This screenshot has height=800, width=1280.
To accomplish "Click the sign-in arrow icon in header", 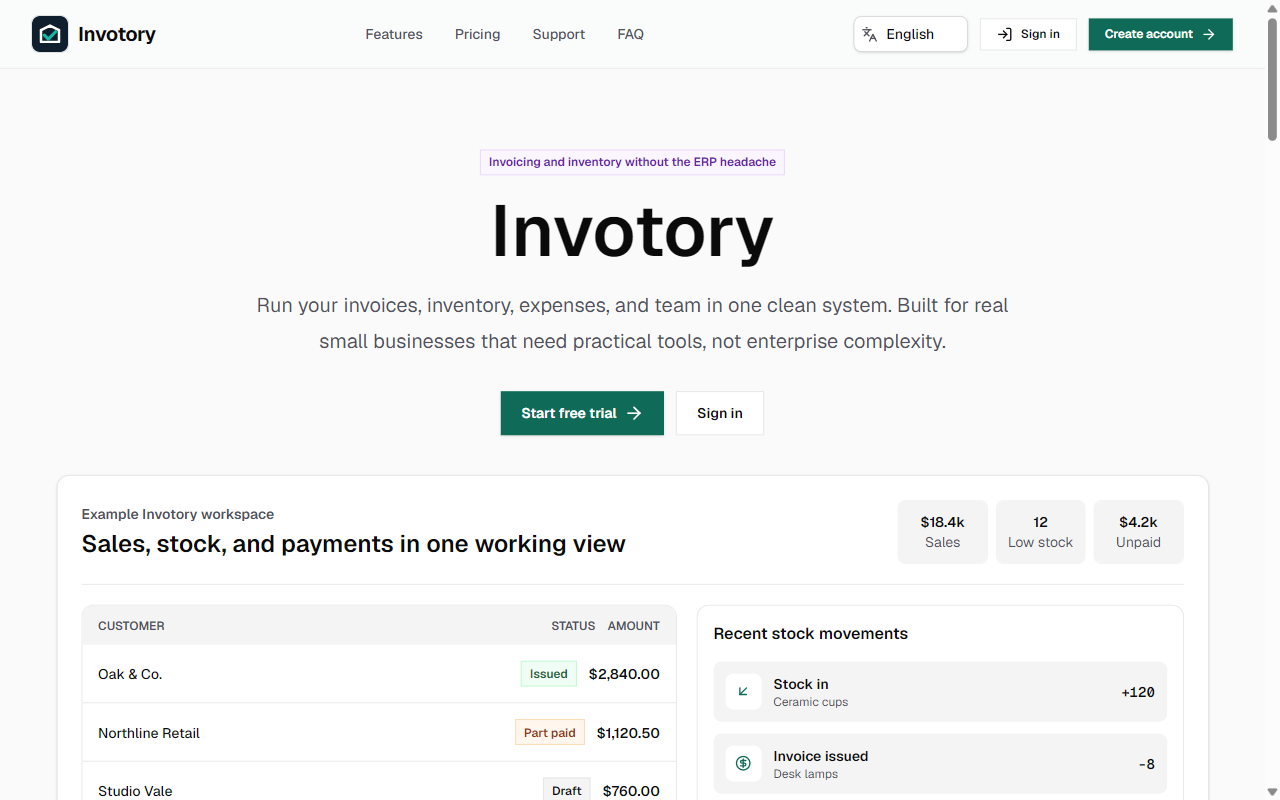I will [1005, 34].
